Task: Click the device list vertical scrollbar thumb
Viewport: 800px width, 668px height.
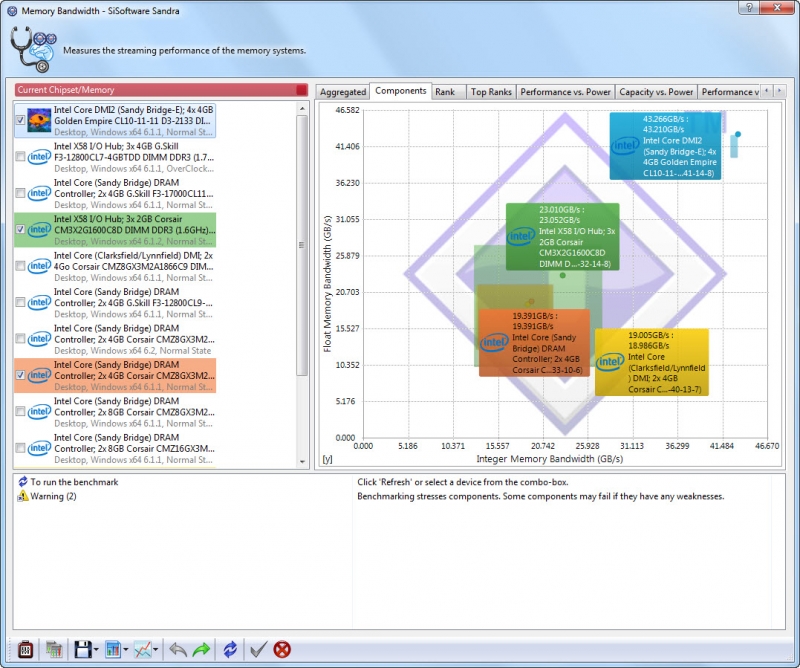Action: [302, 245]
